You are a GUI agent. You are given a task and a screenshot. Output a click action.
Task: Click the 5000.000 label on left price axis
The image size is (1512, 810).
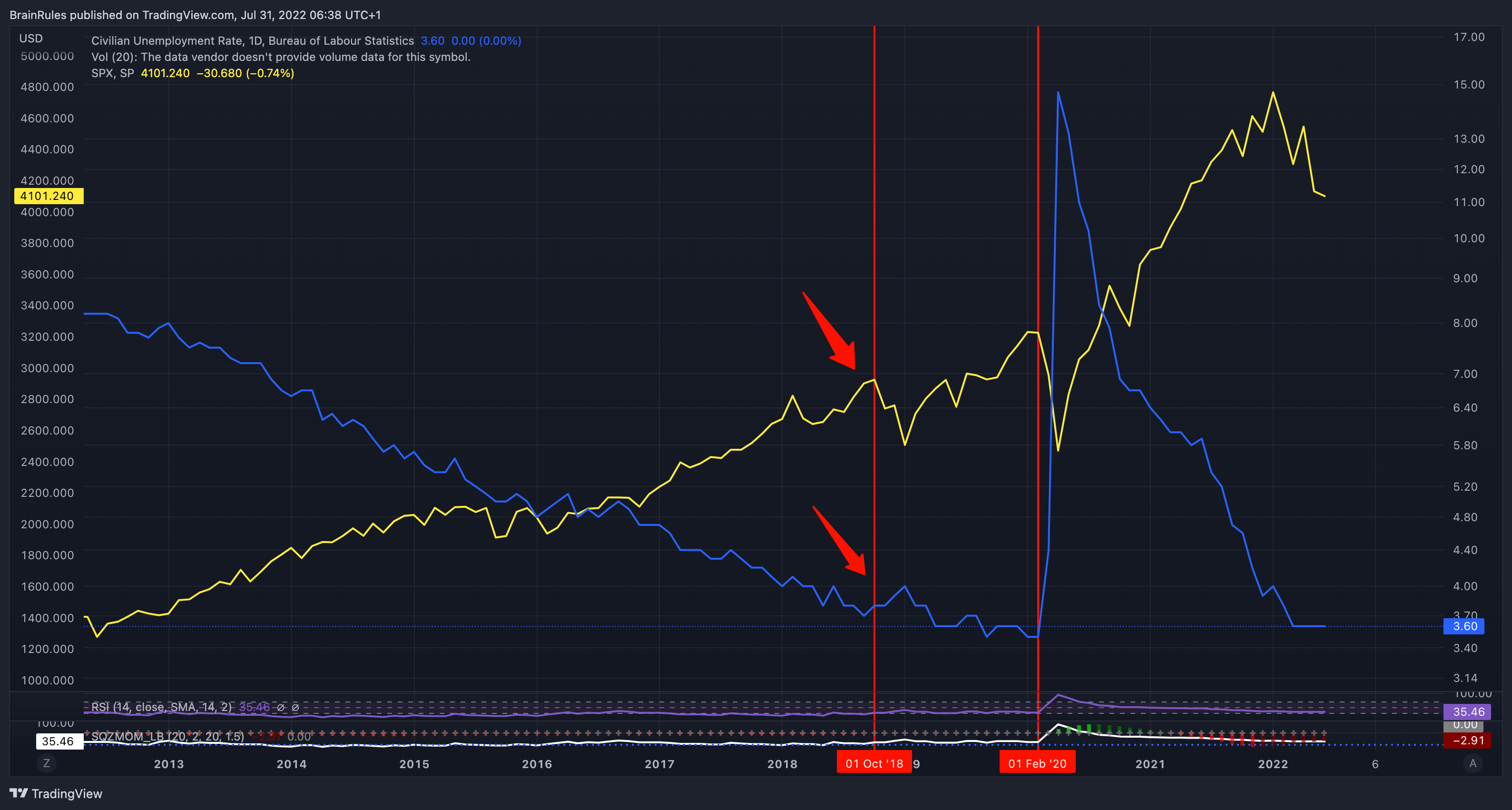click(47, 56)
